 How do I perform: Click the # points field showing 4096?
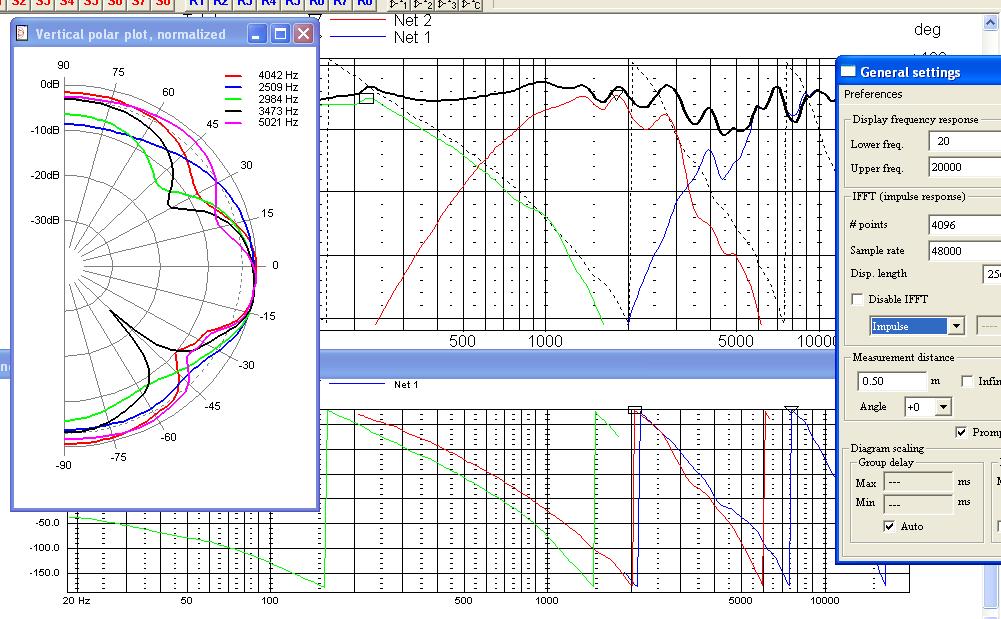[x=965, y=225]
